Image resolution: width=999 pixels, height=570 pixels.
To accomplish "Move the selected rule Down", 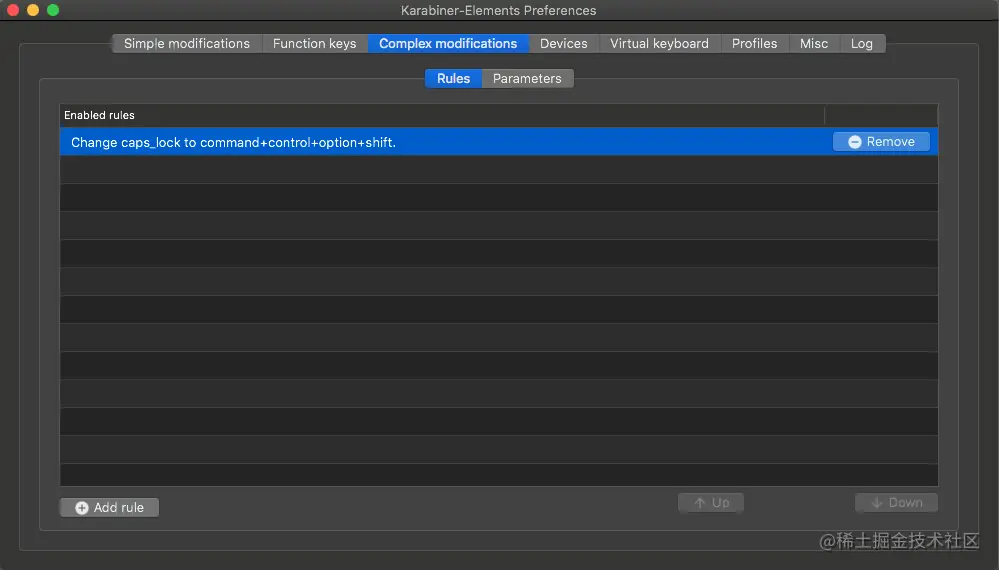I will [896, 502].
